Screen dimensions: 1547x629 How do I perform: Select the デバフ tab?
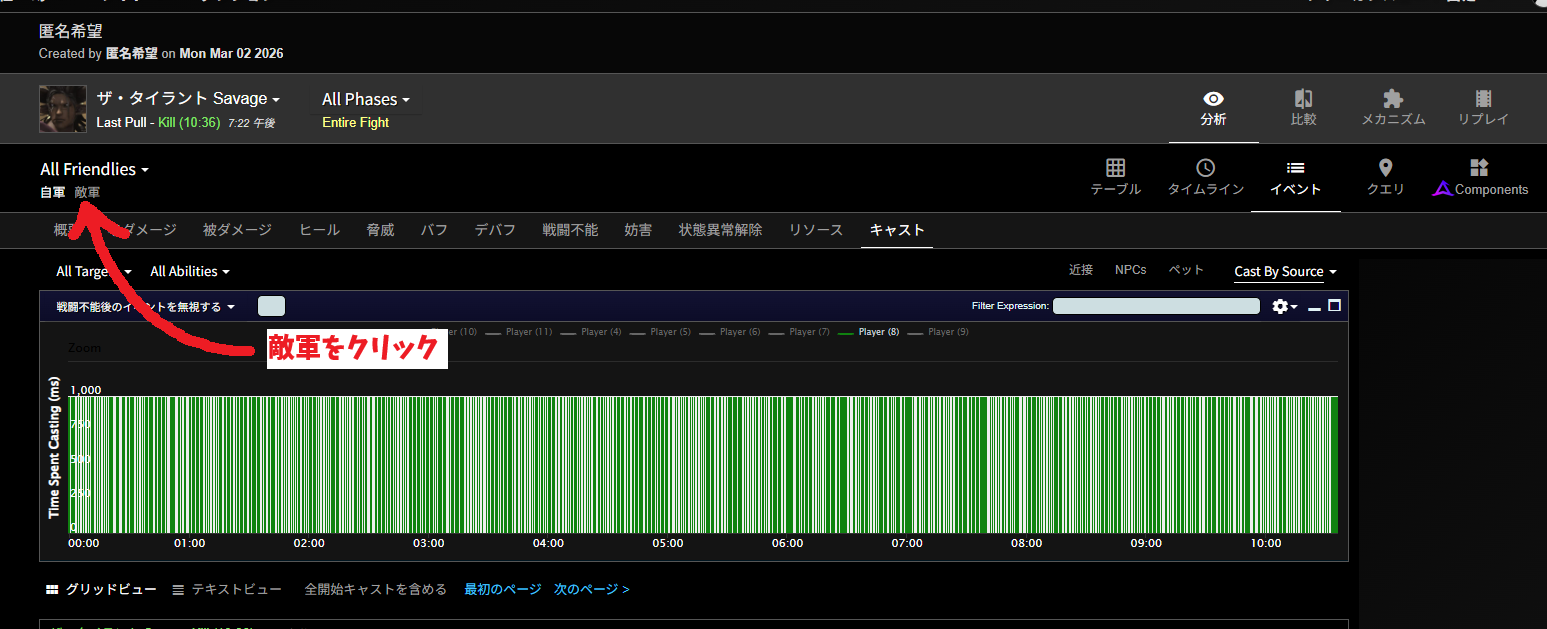(x=495, y=230)
